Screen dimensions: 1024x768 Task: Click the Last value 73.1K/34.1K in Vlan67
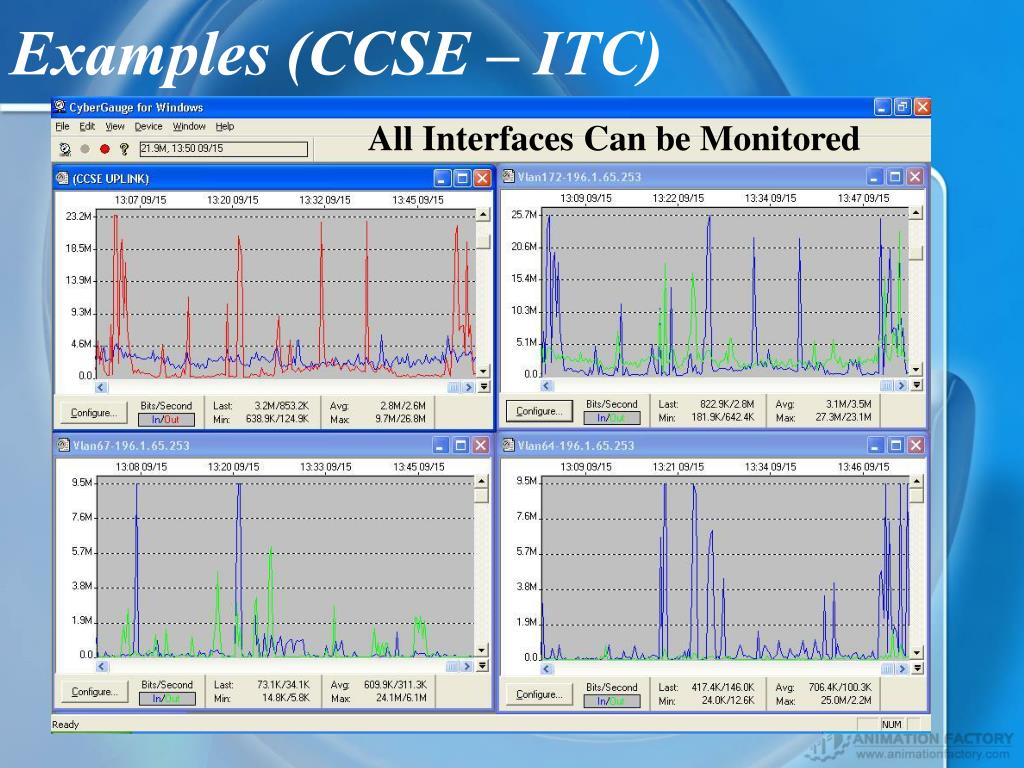tap(283, 684)
